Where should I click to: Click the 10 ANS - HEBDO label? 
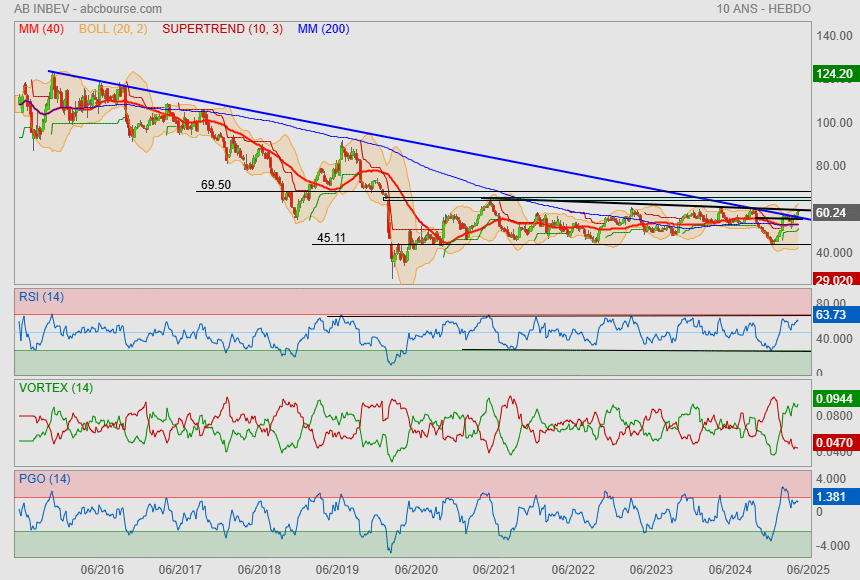coord(763,9)
